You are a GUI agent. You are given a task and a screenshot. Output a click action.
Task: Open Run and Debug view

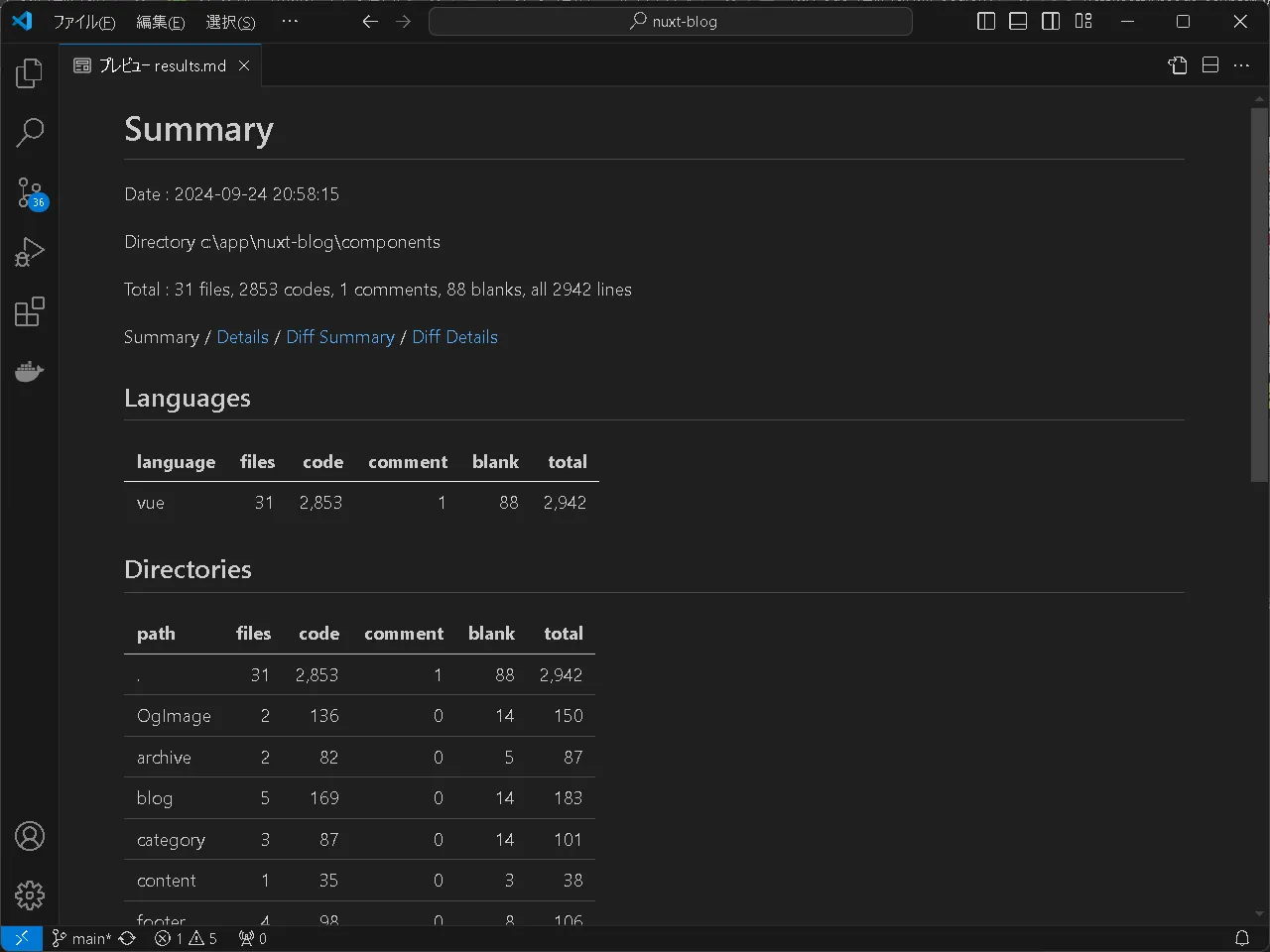click(30, 252)
